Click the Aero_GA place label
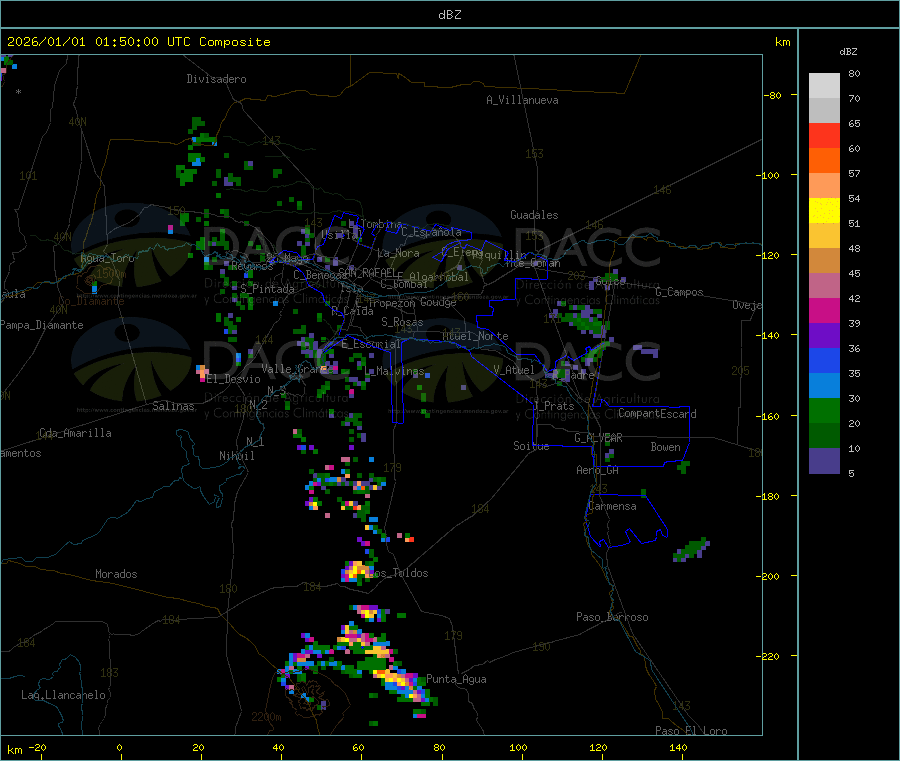Screen dimensions: 900x761 [598, 470]
